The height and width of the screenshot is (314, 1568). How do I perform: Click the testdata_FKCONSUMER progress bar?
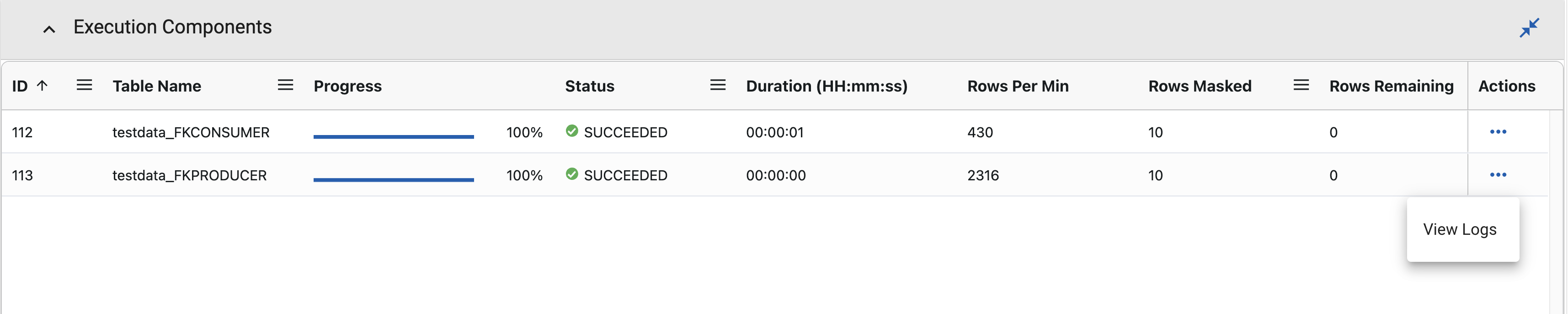pyautogui.click(x=393, y=136)
